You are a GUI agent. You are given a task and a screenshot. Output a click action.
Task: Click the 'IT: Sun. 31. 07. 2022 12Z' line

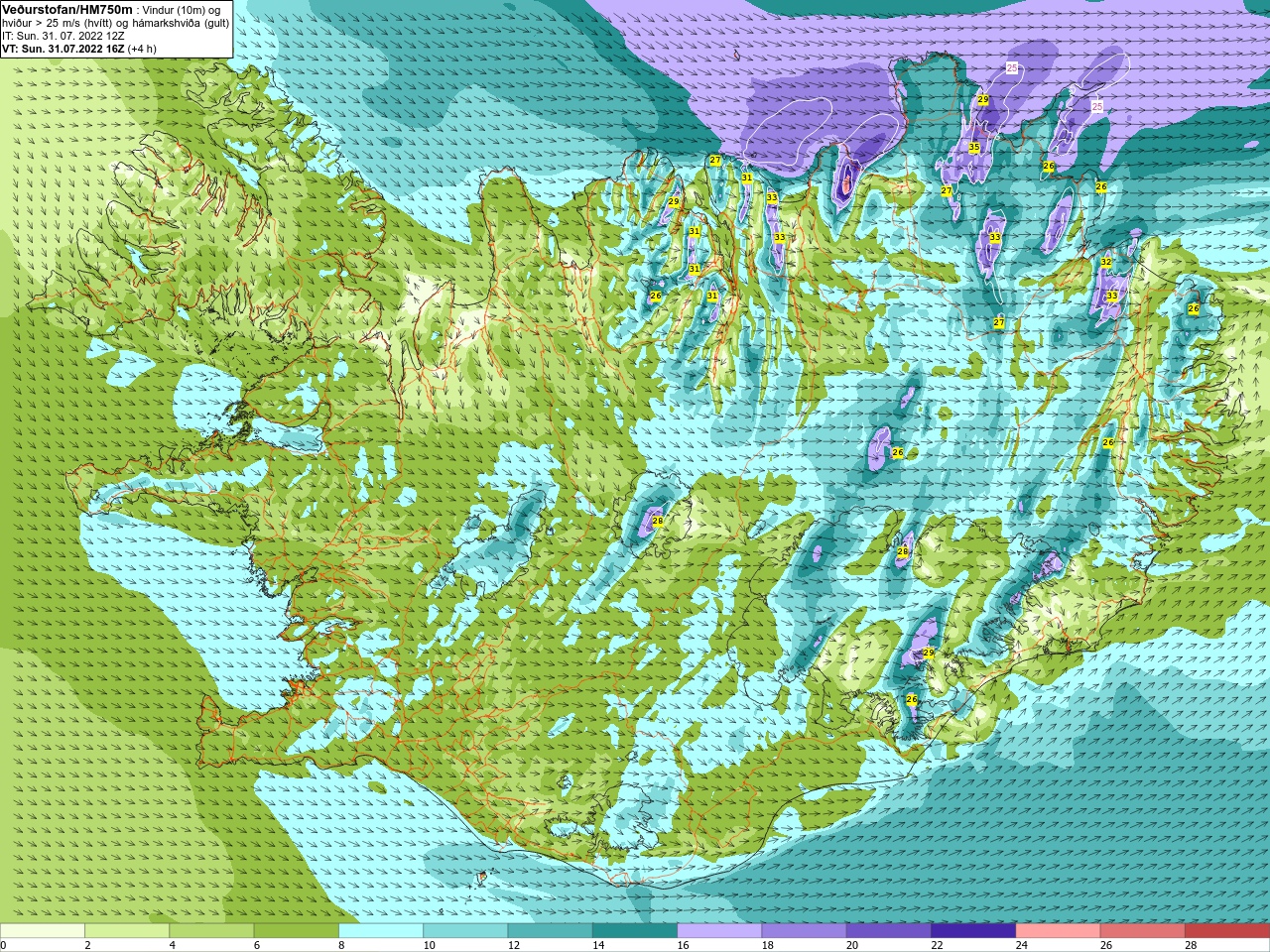(x=63, y=35)
